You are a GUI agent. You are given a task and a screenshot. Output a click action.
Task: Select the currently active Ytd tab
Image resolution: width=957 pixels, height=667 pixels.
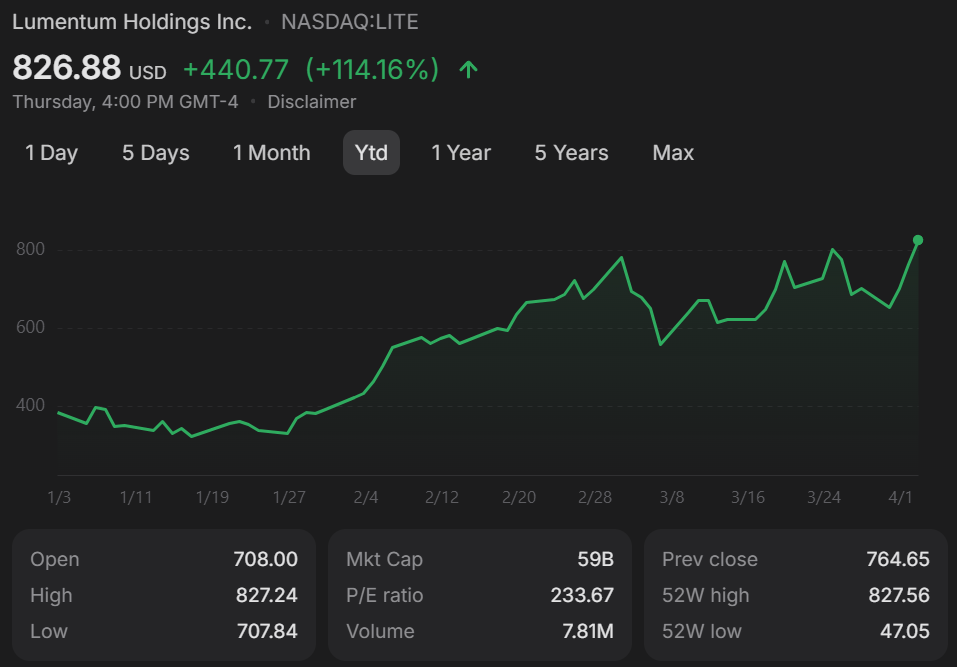371,152
